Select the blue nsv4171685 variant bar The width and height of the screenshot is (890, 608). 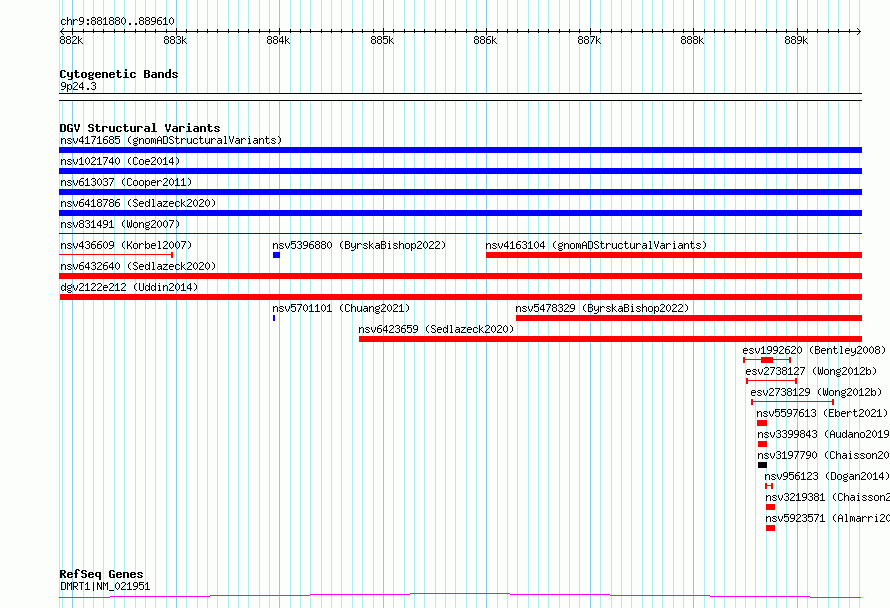coord(460,150)
